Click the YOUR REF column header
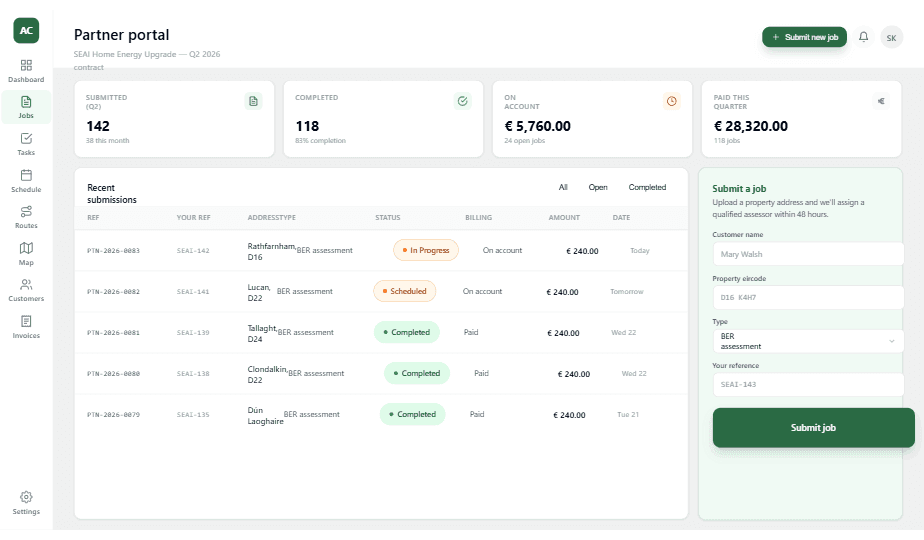Image resolution: width=924 pixels, height=540 pixels. (x=193, y=218)
